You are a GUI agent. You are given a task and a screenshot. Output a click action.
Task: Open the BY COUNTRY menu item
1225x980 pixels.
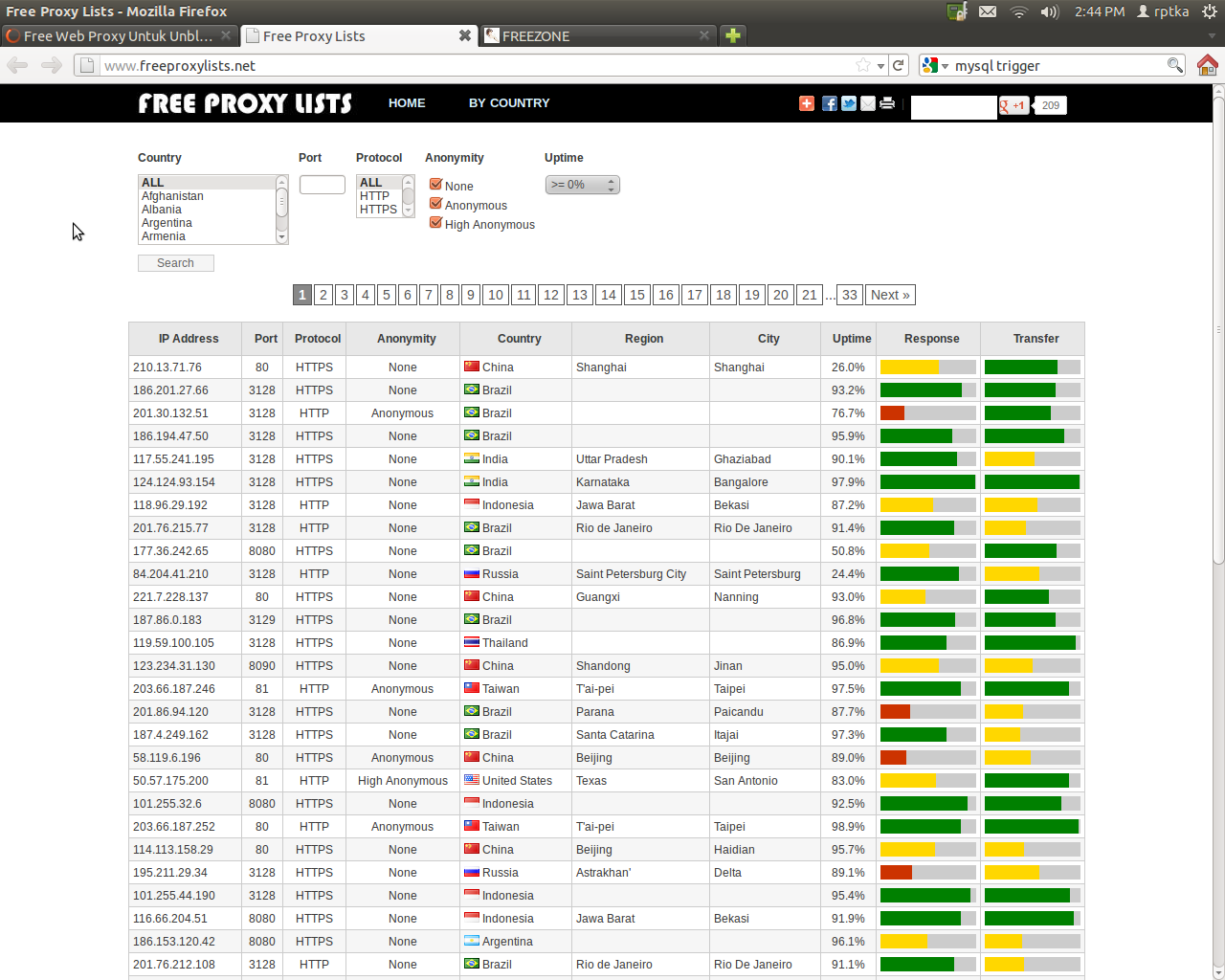coord(509,103)
